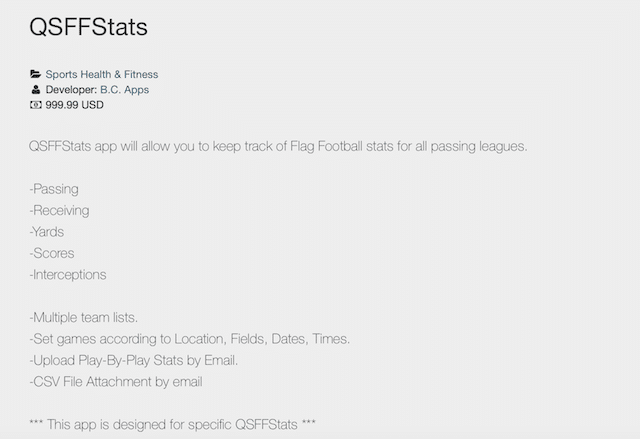Click the Developer label text

[71, 90]
